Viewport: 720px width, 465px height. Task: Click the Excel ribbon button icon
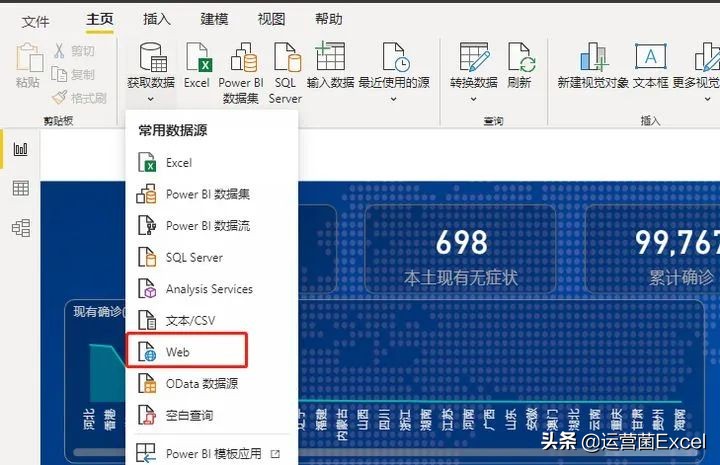click(199, 57)
